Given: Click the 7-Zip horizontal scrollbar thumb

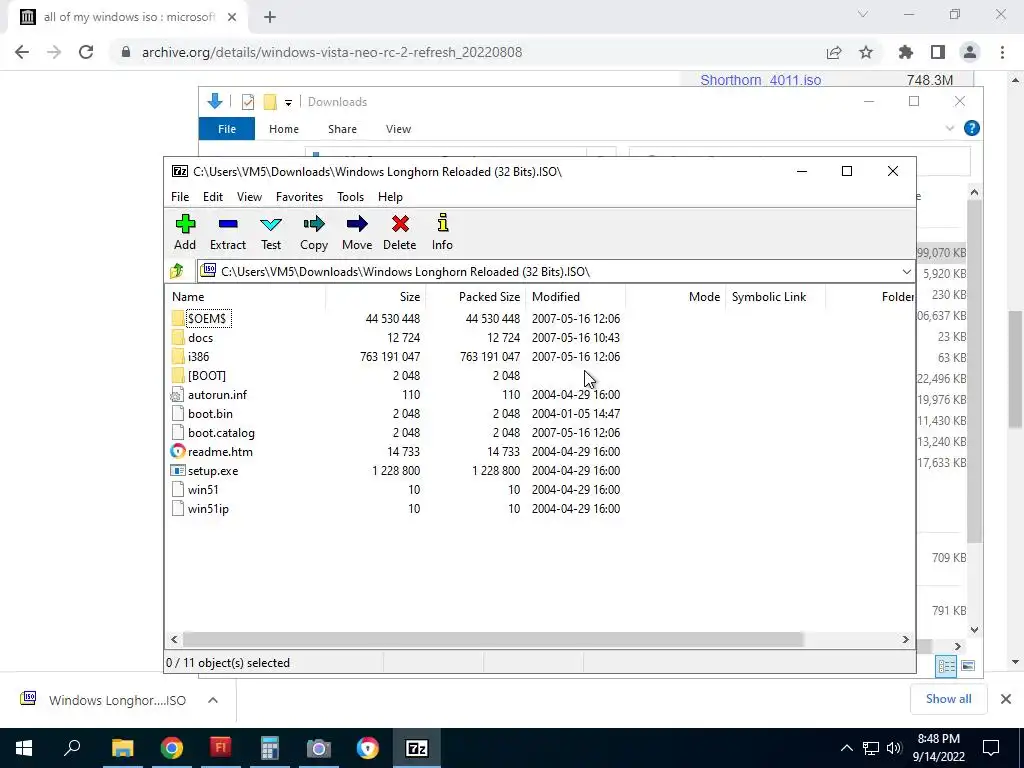Looking at the screenshot, I should click(x=492, y=639).
